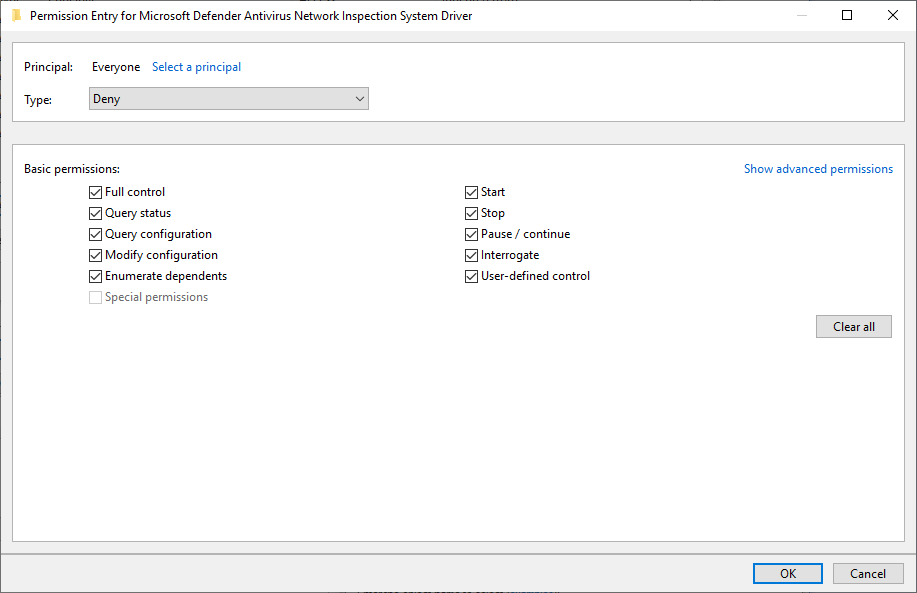
Task: Maximize the Permission Entry window
Action: pyautogui.click(x=847, y=15)
